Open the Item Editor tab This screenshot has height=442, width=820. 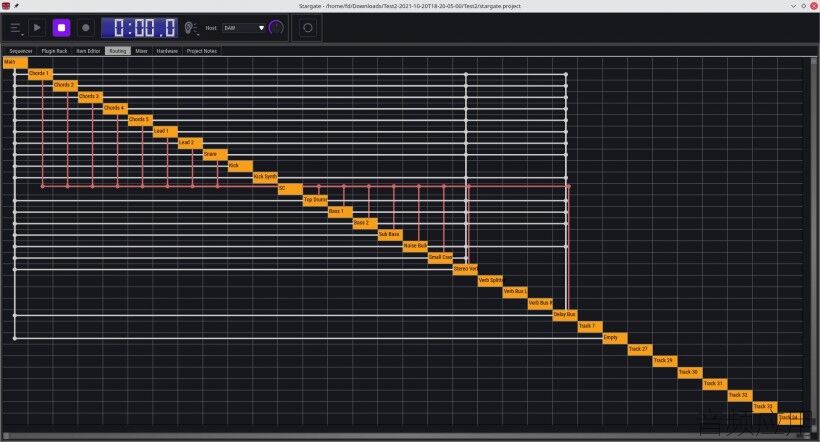[x=88, y=51]
